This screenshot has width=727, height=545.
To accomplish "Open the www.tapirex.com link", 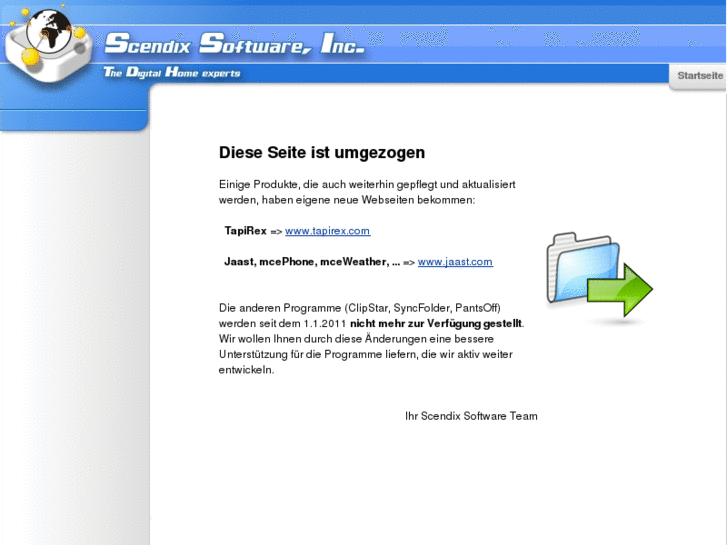I will point(327,231).
